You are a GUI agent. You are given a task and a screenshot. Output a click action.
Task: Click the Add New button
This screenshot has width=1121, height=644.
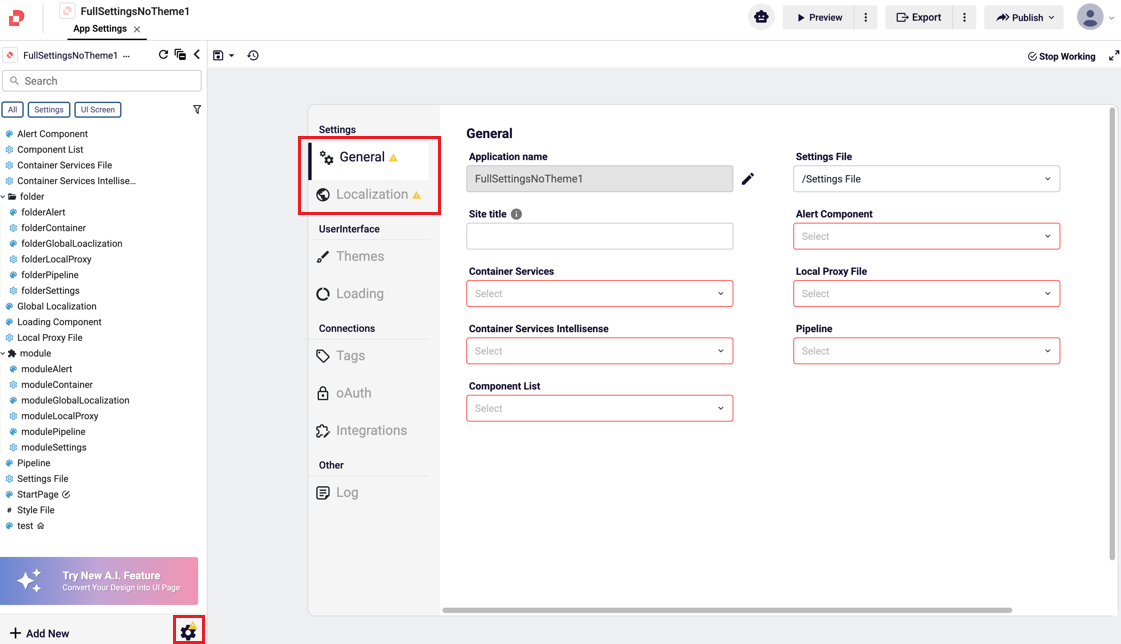tap(40, 633)
